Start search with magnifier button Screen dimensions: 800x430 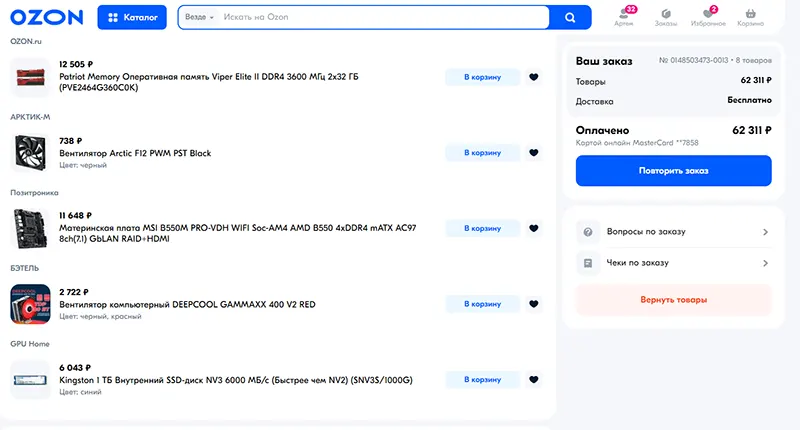[570, 17]
